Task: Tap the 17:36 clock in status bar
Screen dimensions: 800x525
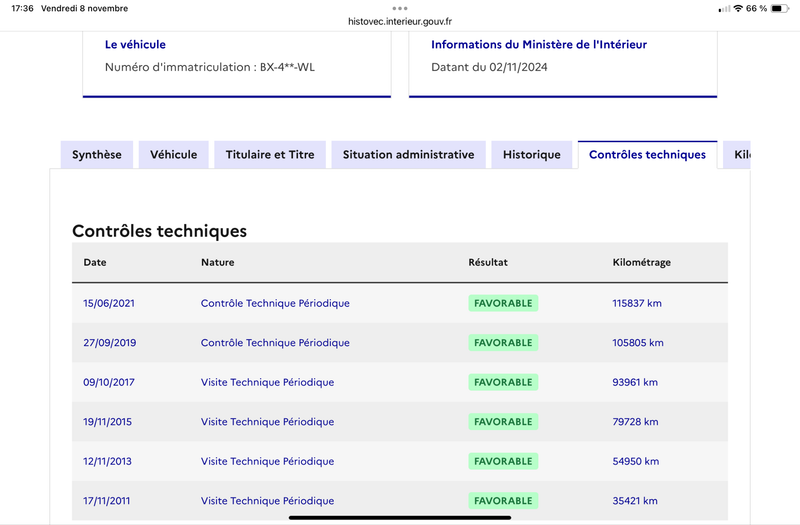Action: coord(22,8)
